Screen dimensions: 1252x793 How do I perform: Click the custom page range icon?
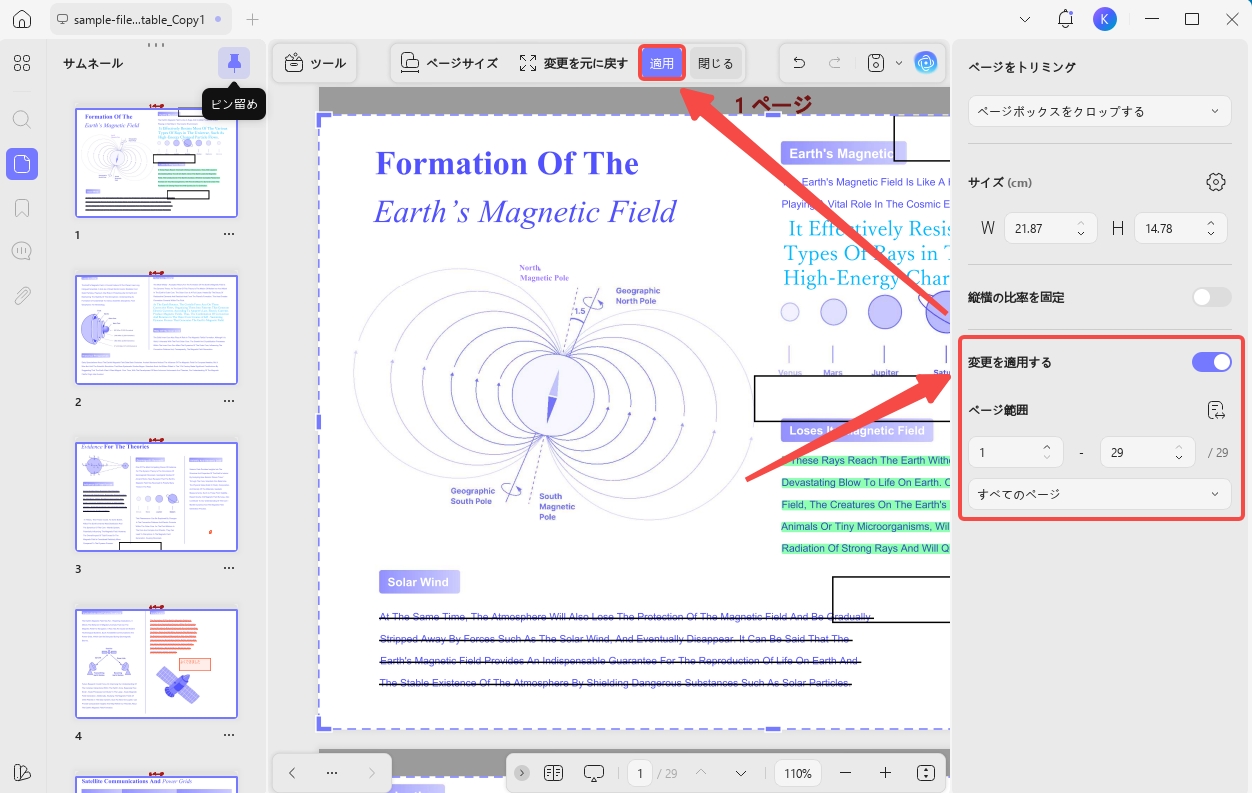click(x=1216, y=410)
